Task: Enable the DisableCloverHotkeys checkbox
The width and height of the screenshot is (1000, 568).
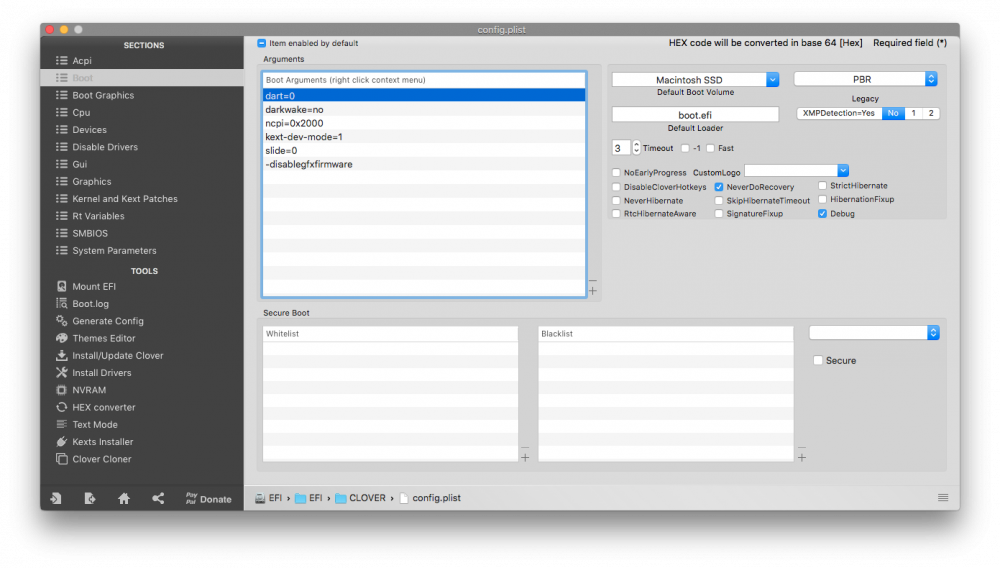Action: pyautogui.click(x=616, y=187)
